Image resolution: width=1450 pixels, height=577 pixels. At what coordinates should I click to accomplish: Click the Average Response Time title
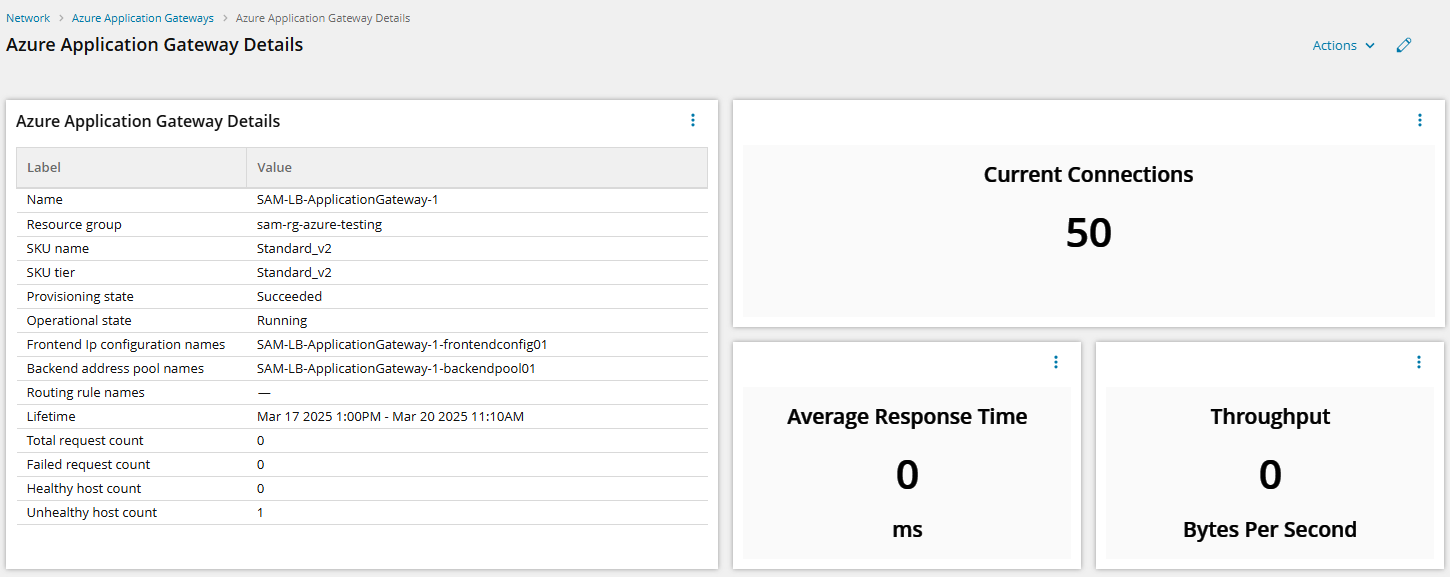tap(907, 417)
